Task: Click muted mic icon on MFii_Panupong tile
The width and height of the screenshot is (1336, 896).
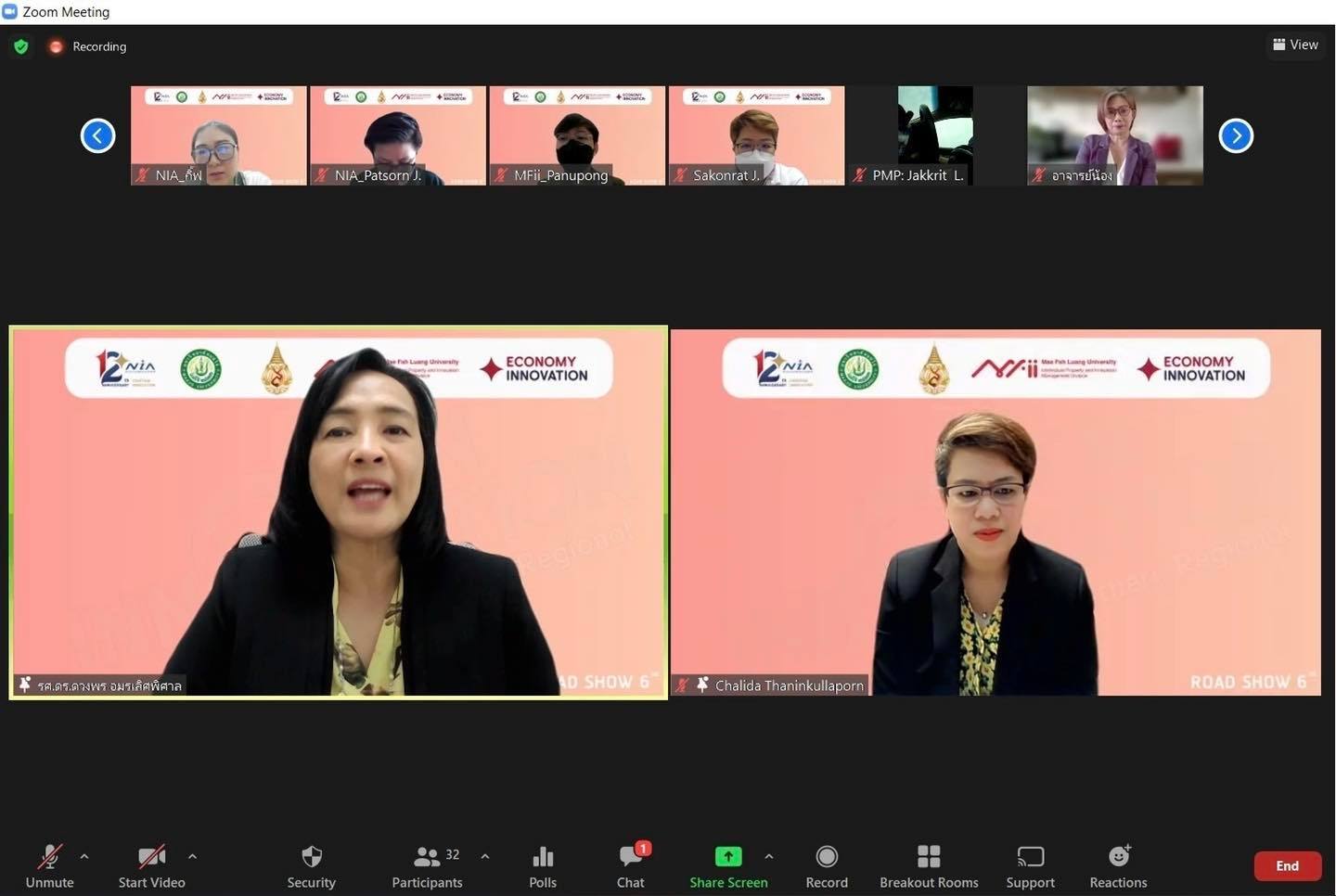Action: (501, 174)
